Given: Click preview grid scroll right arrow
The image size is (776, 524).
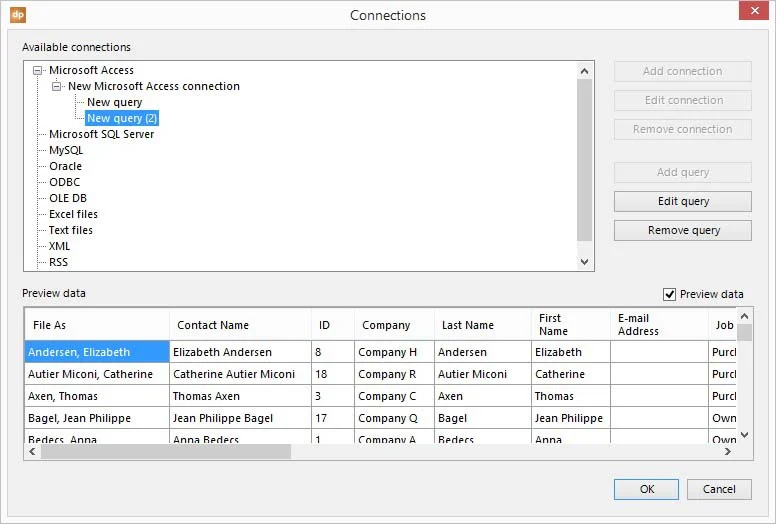Looking at the screenshot, I should tap(728, 451).
